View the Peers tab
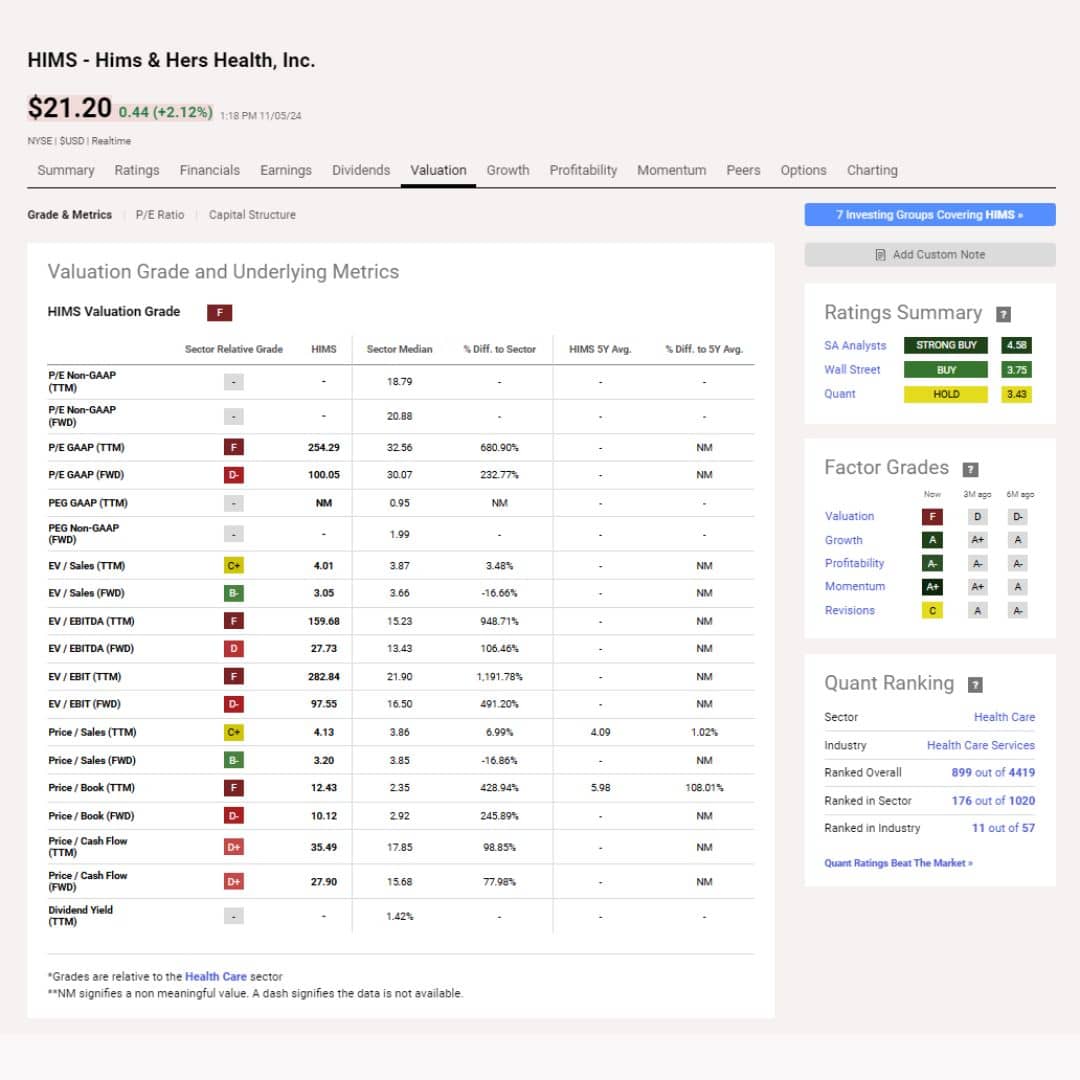Viewport: 1080px width, 1080px height. [x=743, y=170]
